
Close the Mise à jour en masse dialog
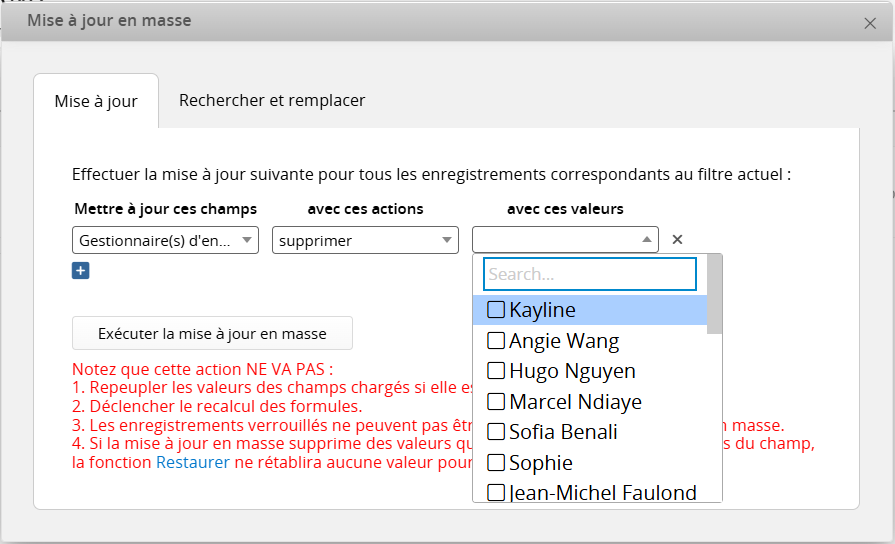(870, 23)
